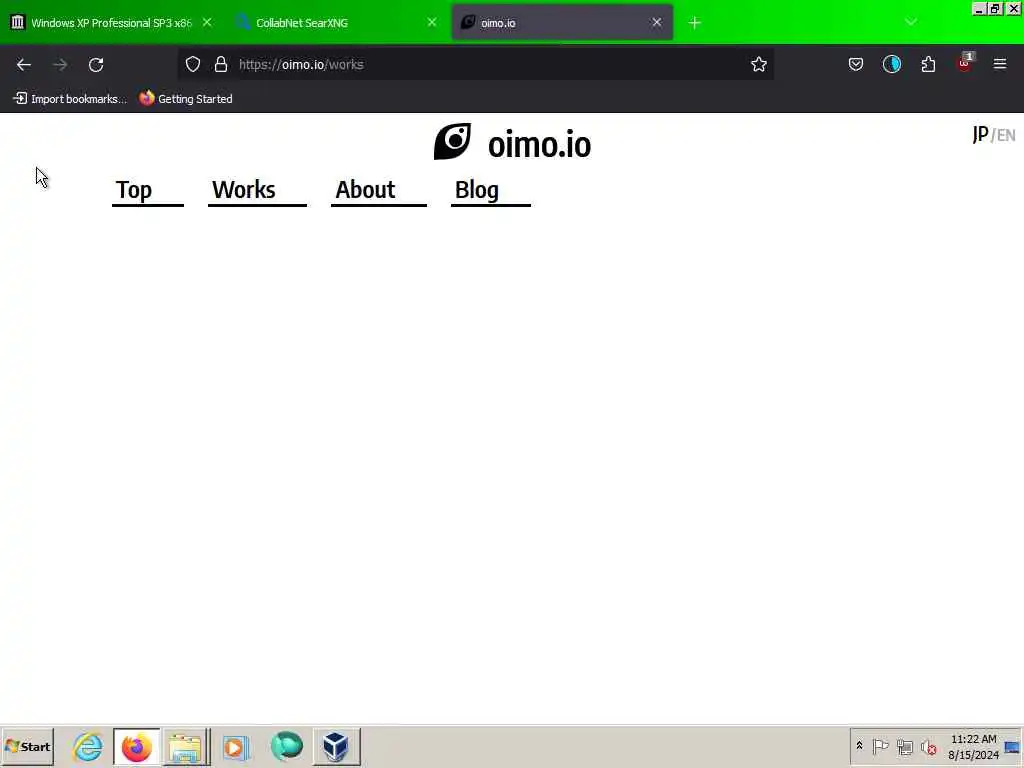Viewport: 1024px width, 768px height.
Task: Open the Extensions puzzle menu
Action: click(928, 64)
